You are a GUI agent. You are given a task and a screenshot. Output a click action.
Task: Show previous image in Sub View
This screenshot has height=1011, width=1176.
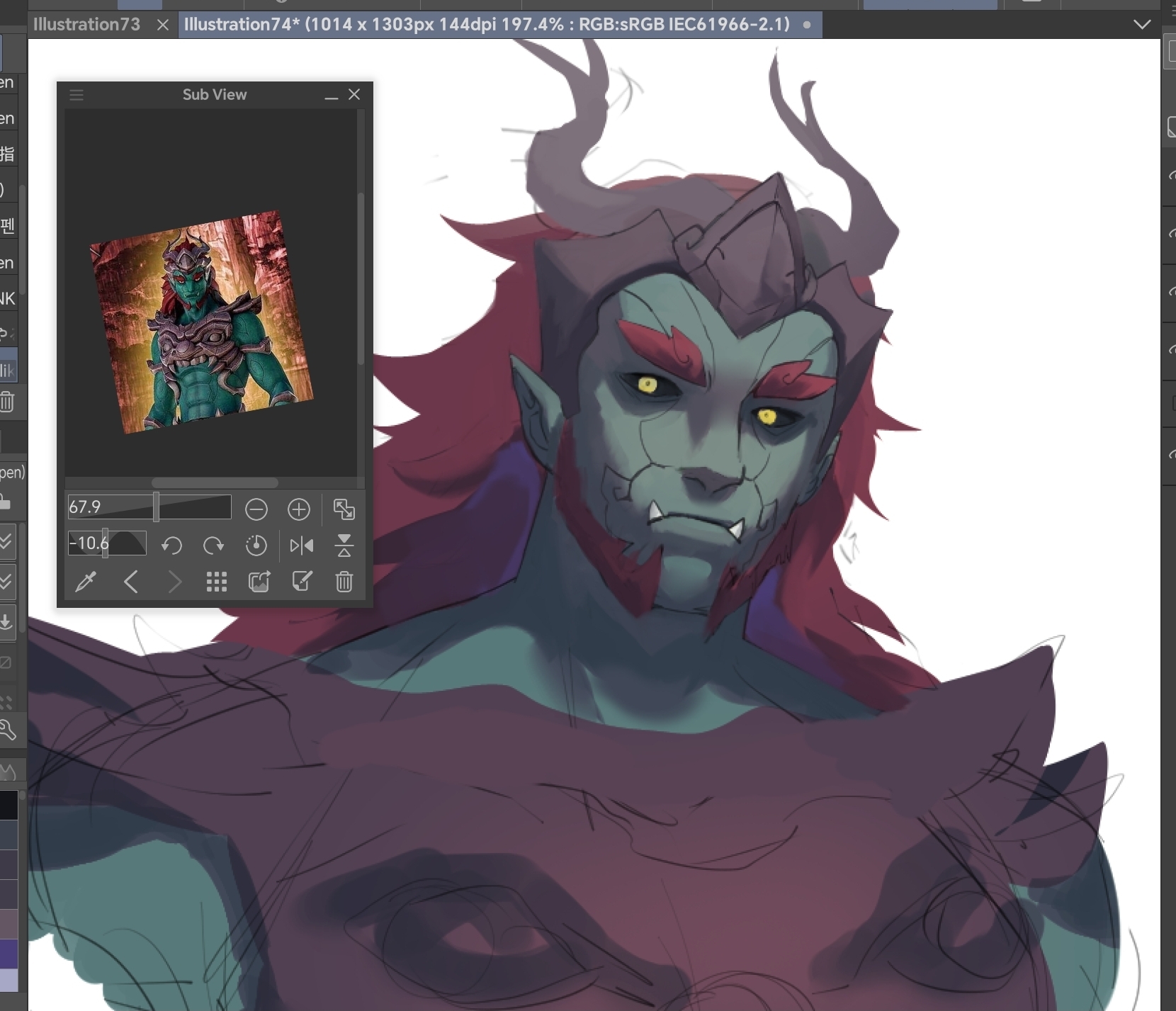point(131,582)
